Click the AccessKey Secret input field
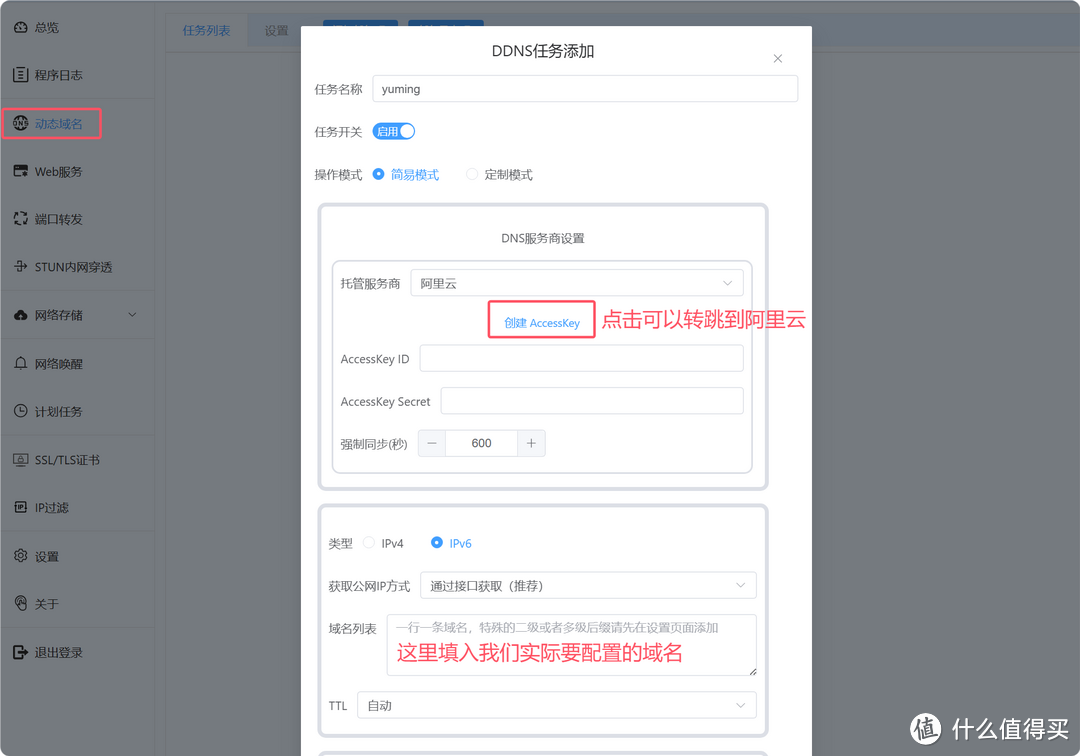This screenshot has height=756, width=1080. [592, 401]
